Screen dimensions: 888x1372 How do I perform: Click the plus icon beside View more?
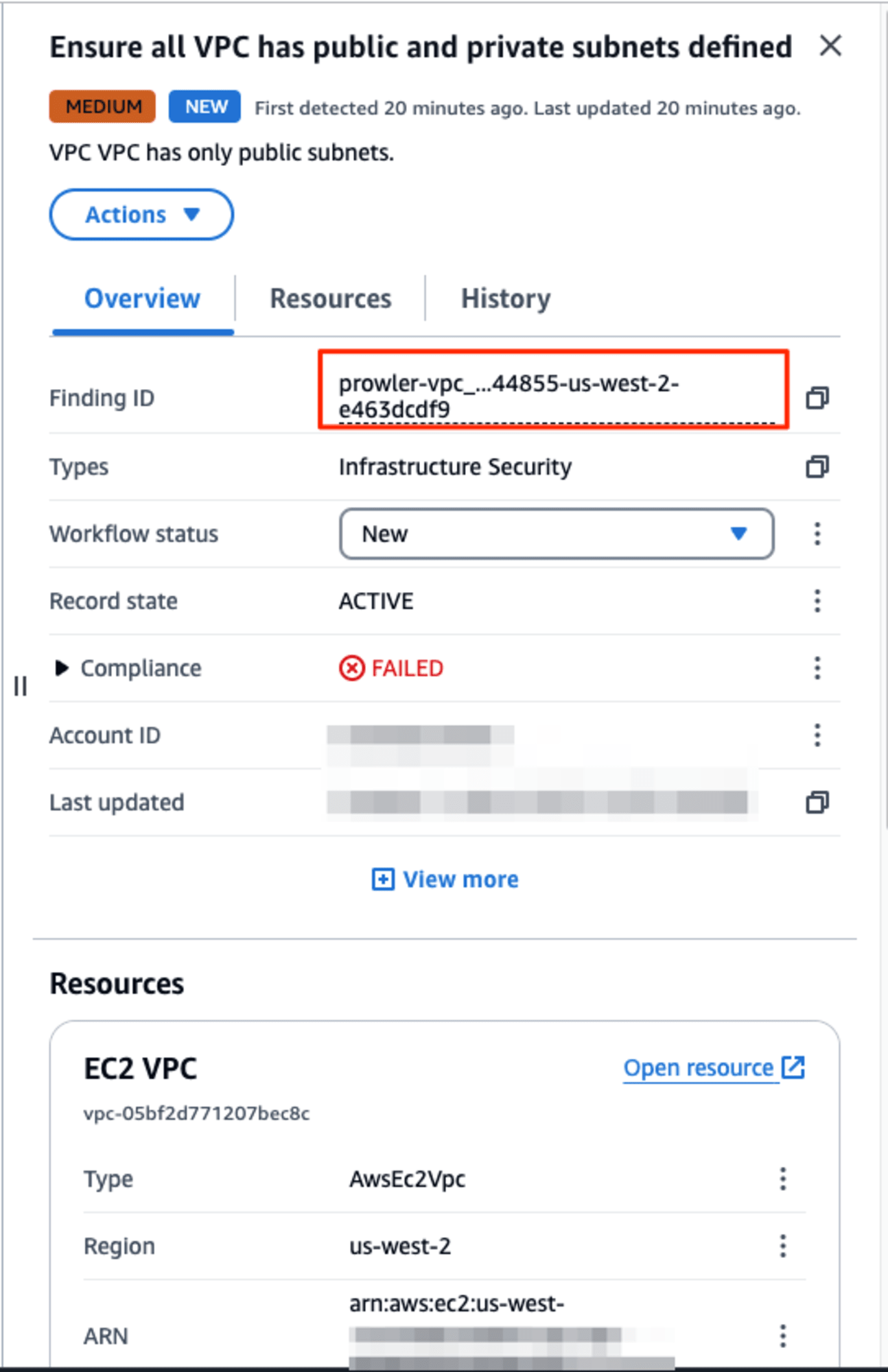pos(383,879)
